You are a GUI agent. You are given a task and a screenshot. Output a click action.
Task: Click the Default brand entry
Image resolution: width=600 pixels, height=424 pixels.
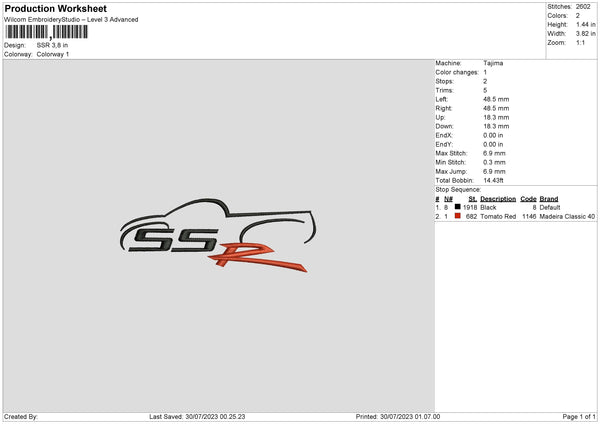click(550, 207)
